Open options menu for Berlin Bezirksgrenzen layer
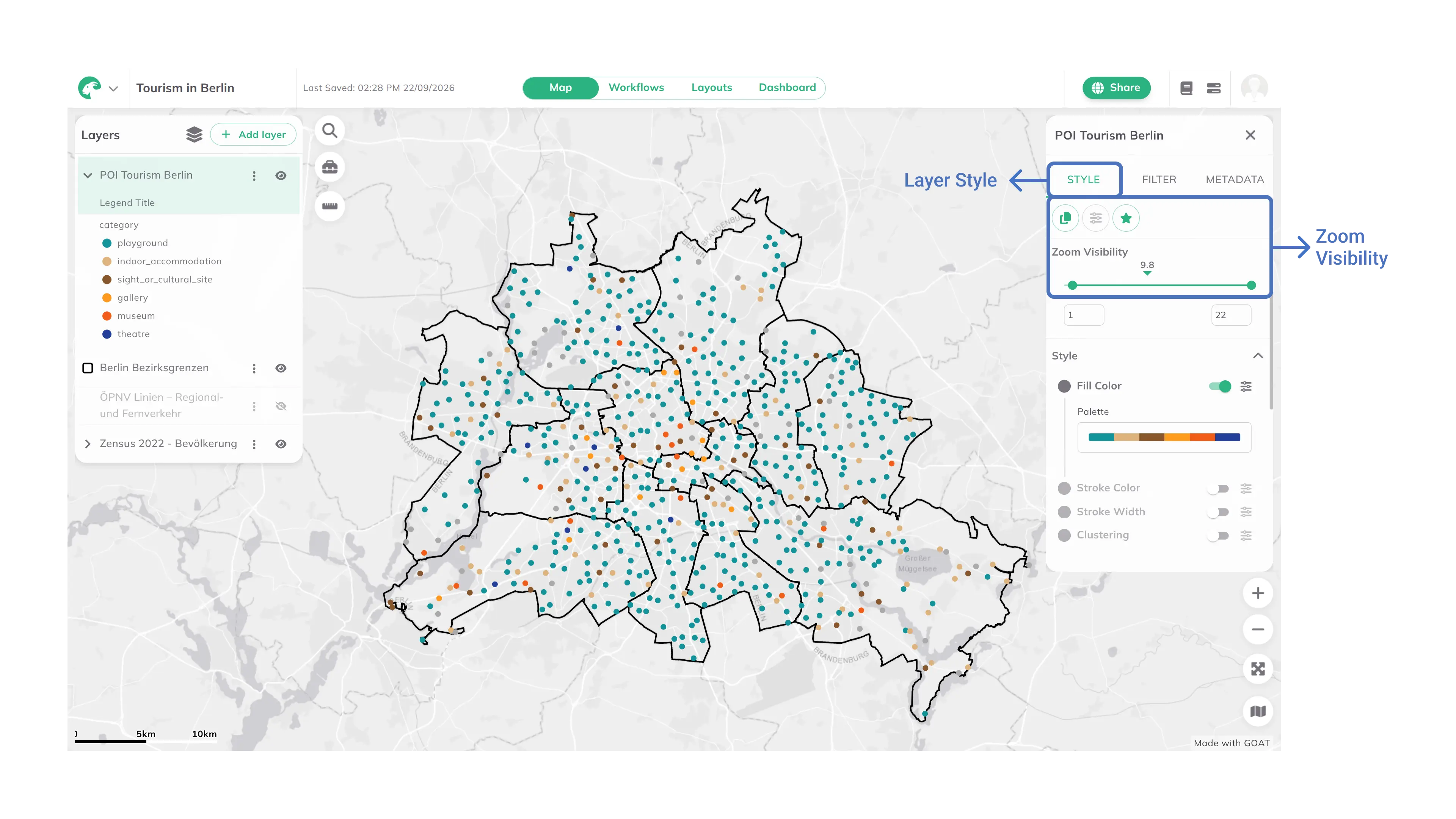 254,369
